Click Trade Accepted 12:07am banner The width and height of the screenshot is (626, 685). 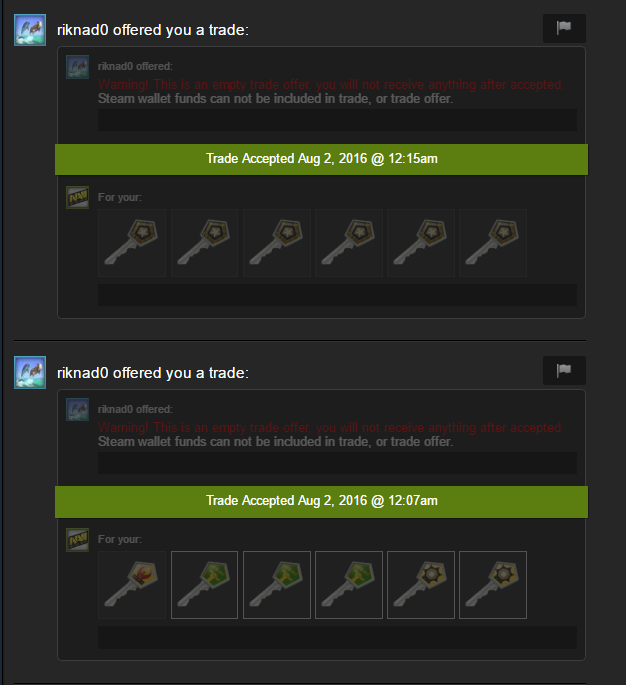(x=322, y=501)
